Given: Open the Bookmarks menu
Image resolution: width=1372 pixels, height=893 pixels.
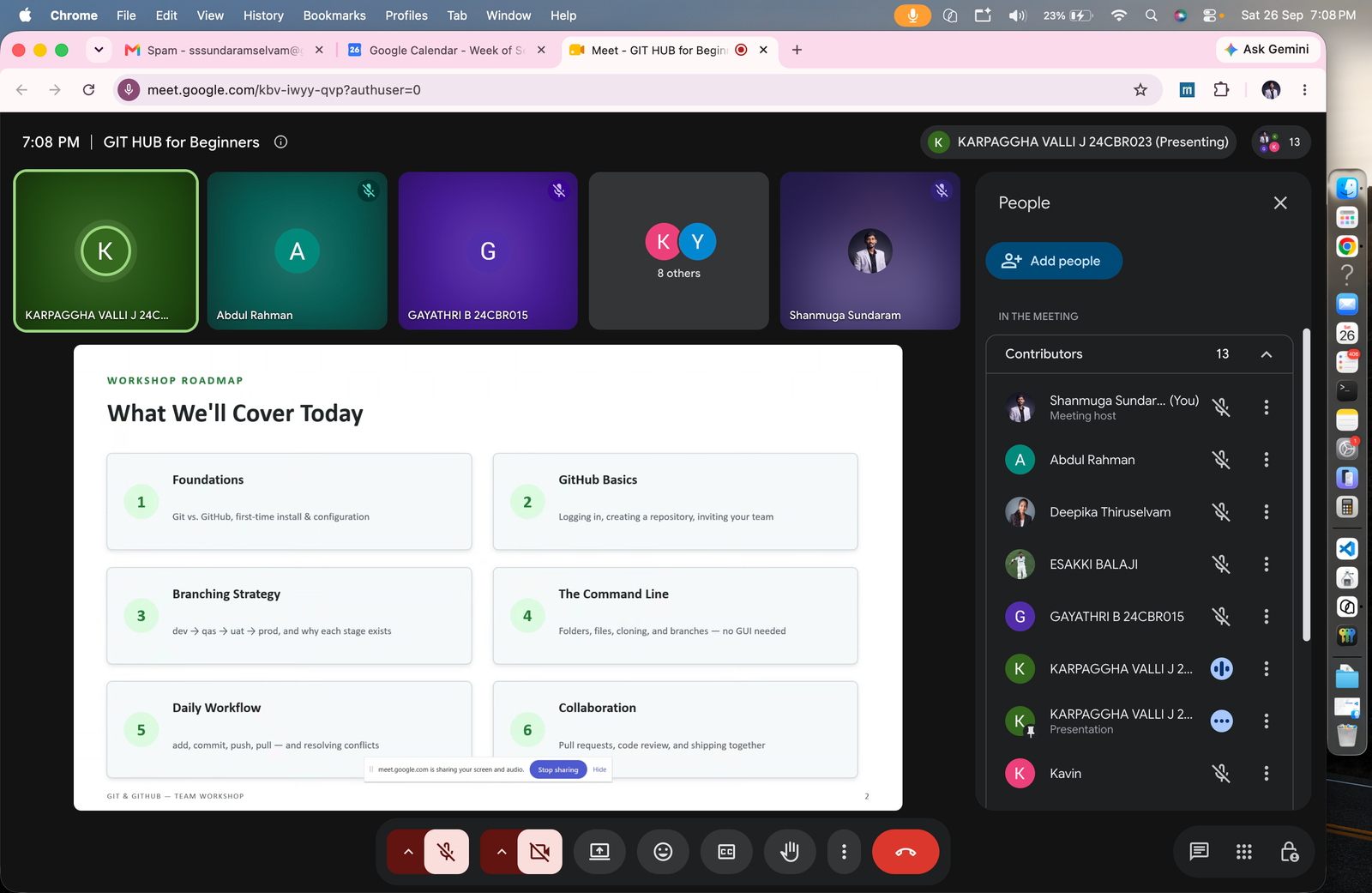Looking at the screenshot, I should 334,15.
